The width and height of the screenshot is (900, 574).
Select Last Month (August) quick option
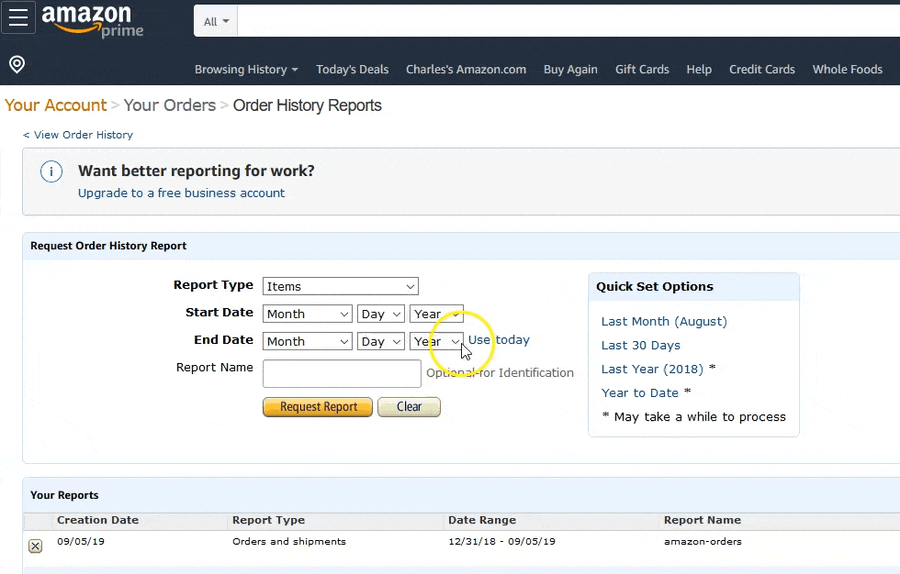(x=664, y=321)
